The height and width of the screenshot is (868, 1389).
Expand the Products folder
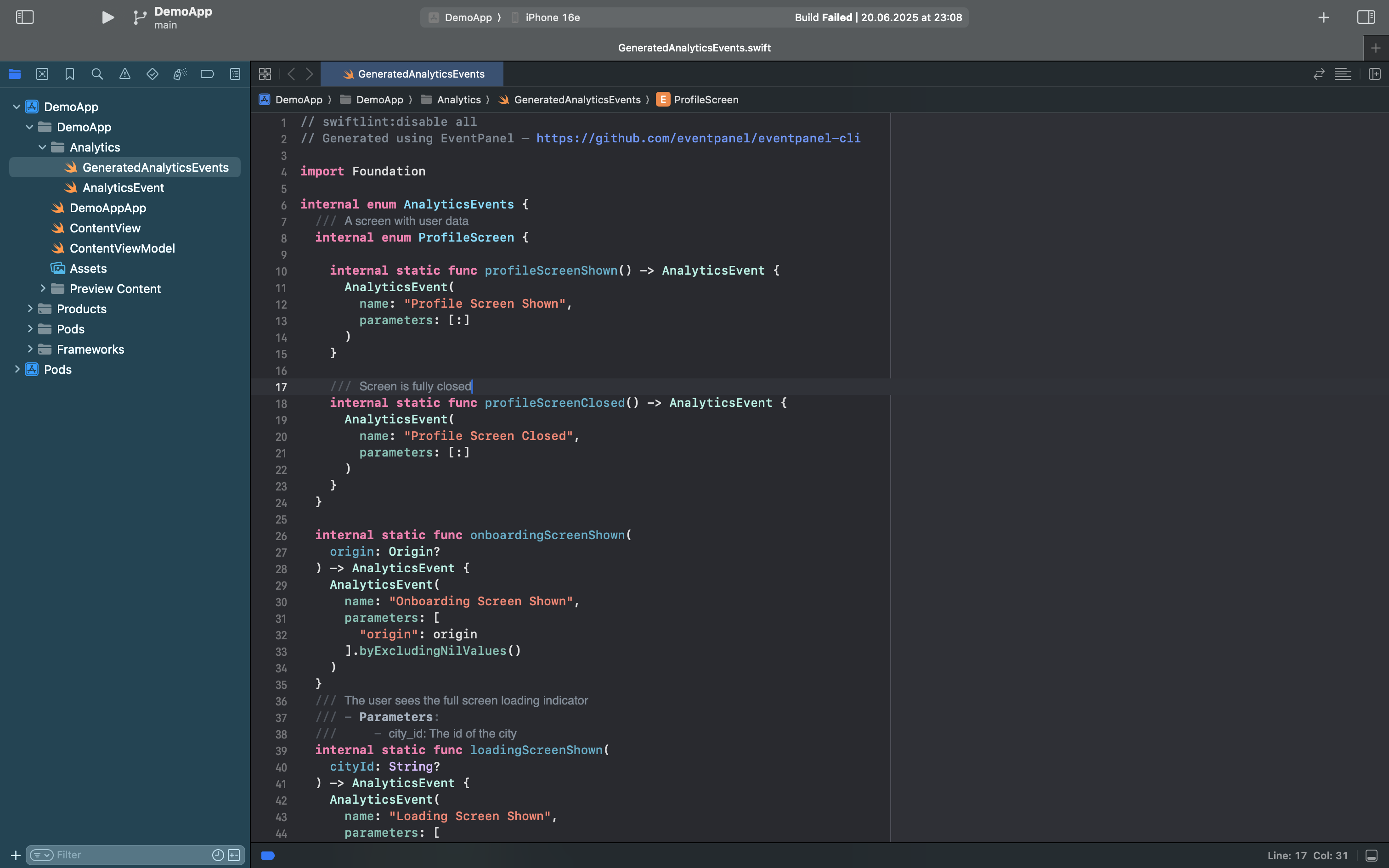click(x=29, y=308)
